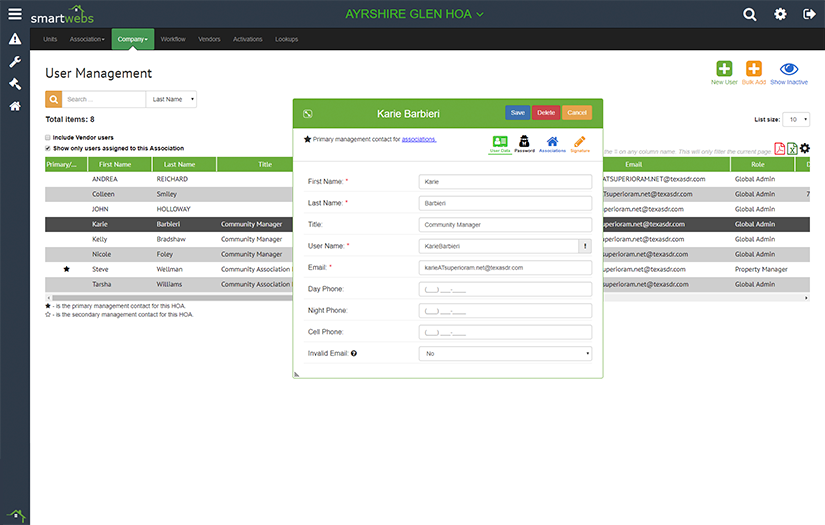Image resolution: width=825 pixels, height=525 pixels.
Task: Toggle Include Vendor users checkbox
Action: [x=48, y=137]
